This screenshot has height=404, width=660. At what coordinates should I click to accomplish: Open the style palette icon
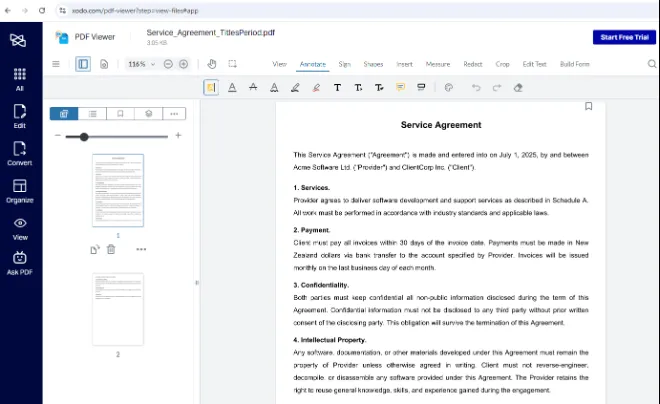tap(449, 88)
